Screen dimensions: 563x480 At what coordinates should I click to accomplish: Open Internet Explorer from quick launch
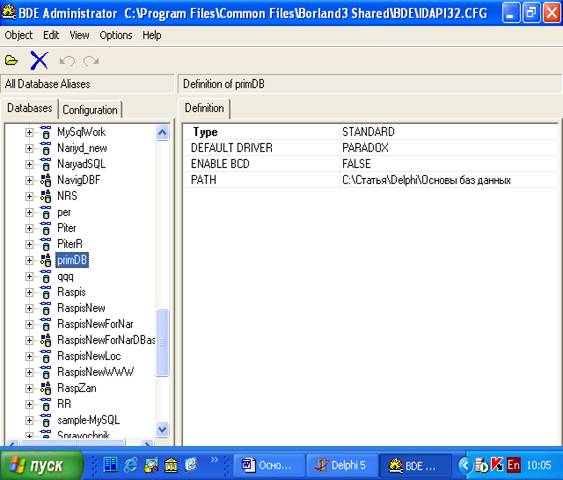pyautogui.click(x=131, y=465)
